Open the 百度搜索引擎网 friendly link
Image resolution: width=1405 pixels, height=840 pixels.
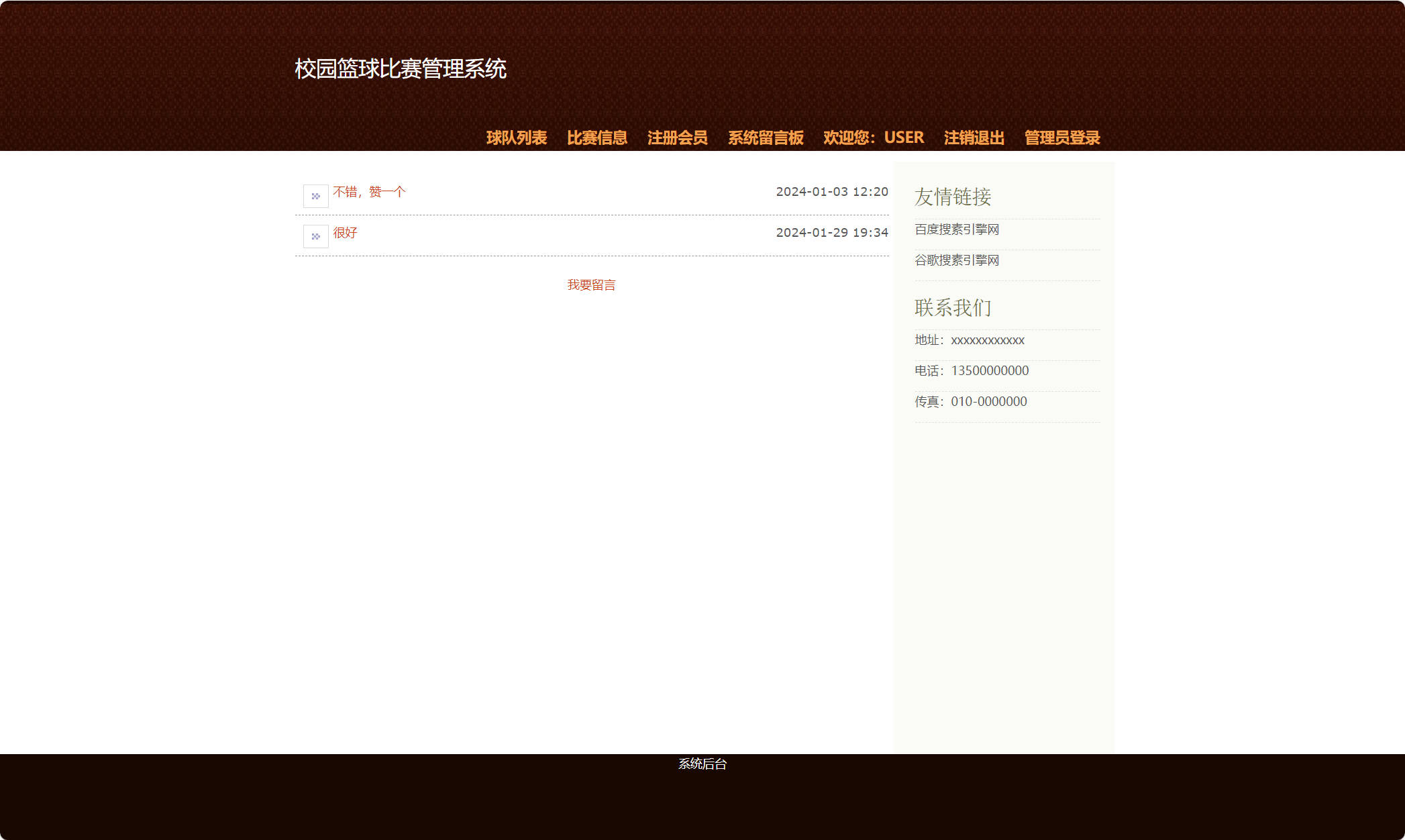(955, 229)
